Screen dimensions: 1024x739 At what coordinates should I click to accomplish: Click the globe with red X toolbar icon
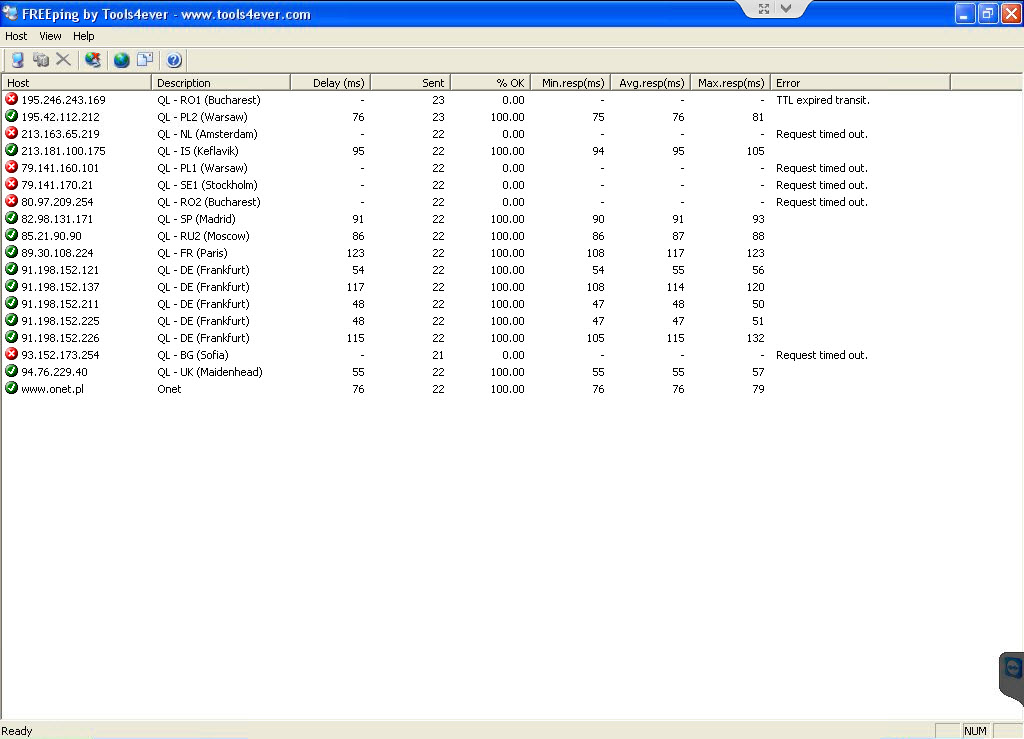[93, 60]
